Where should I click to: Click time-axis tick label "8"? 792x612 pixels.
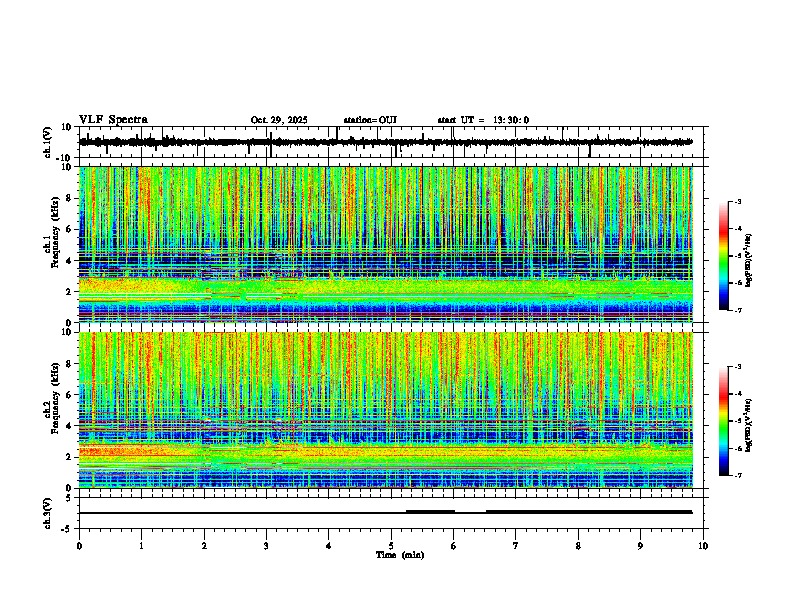point(578,546)
